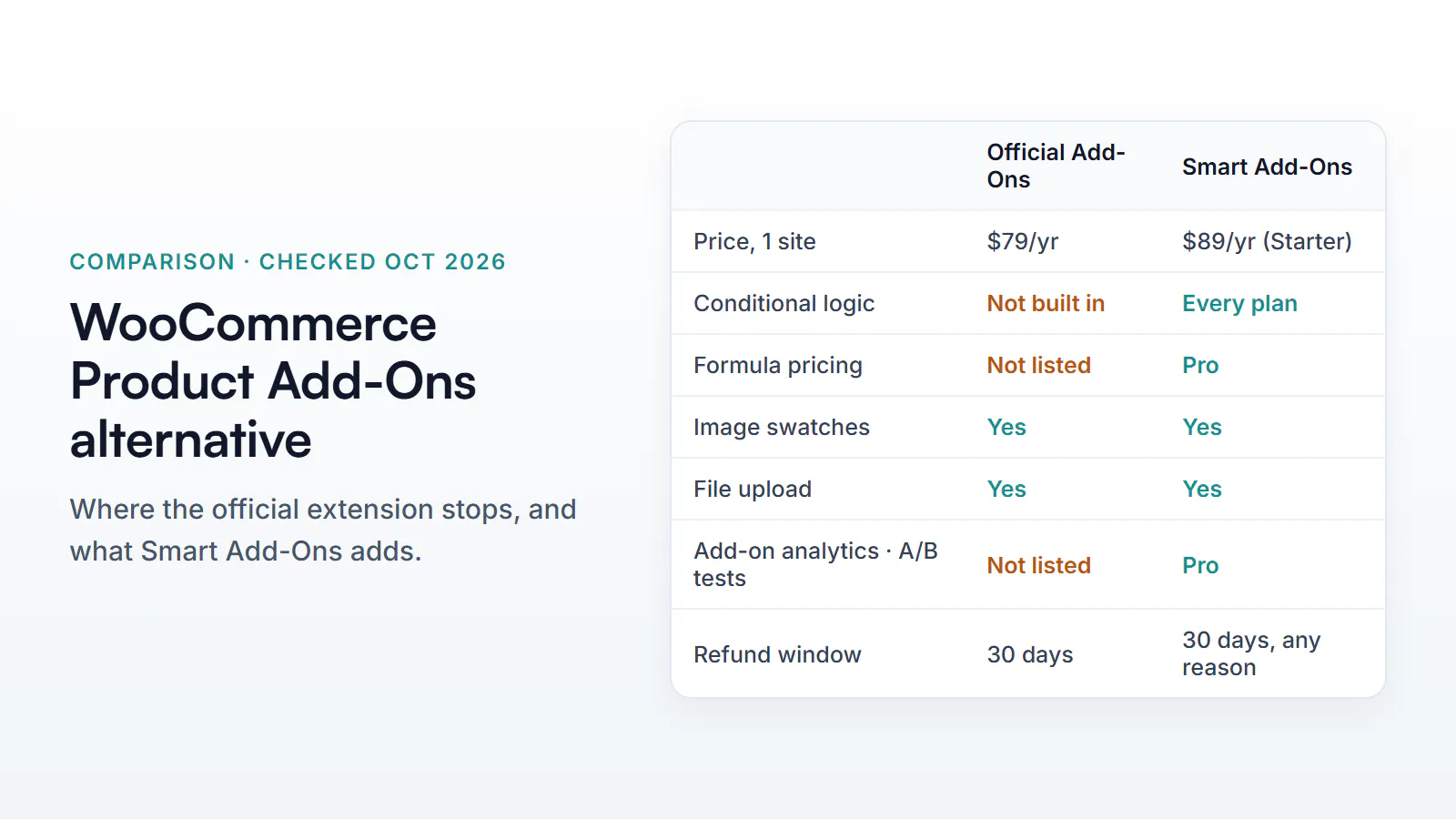Select the 'Refund window' row label
Screen dimensions: 1456x819
pos(777,654)
